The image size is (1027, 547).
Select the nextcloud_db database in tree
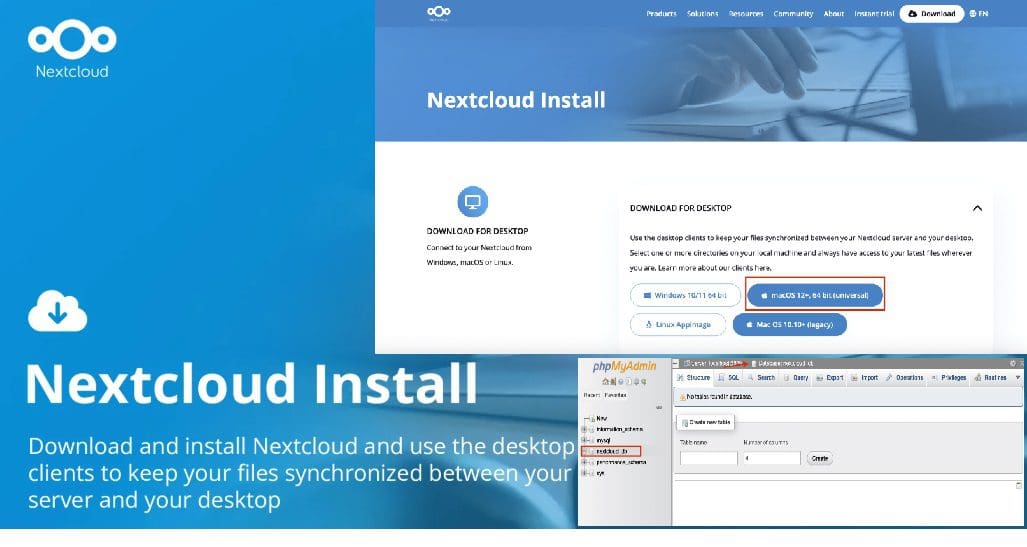click(612, 451)
